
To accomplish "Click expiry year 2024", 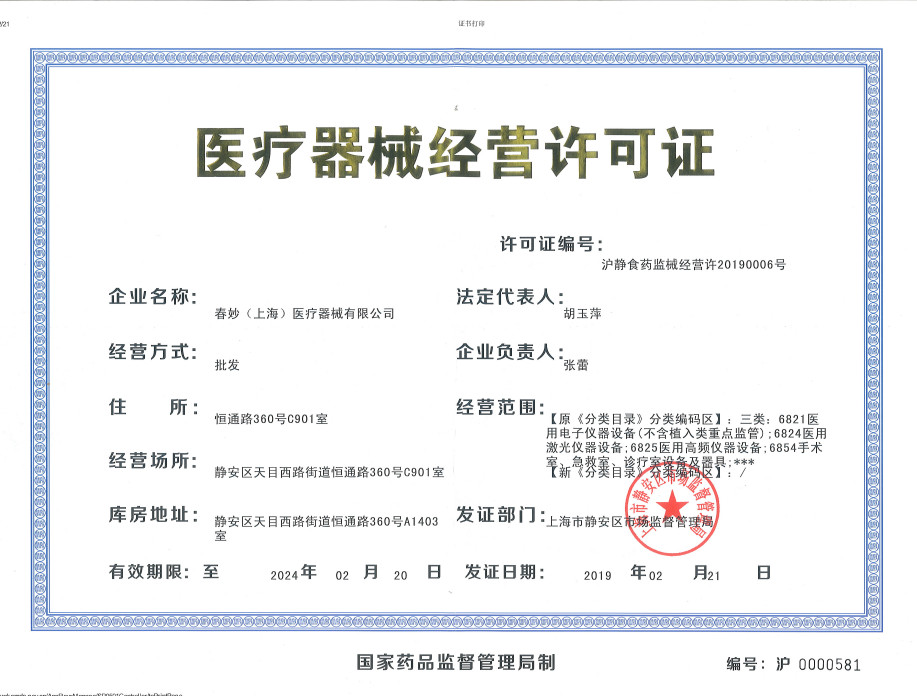I will 284,576.
